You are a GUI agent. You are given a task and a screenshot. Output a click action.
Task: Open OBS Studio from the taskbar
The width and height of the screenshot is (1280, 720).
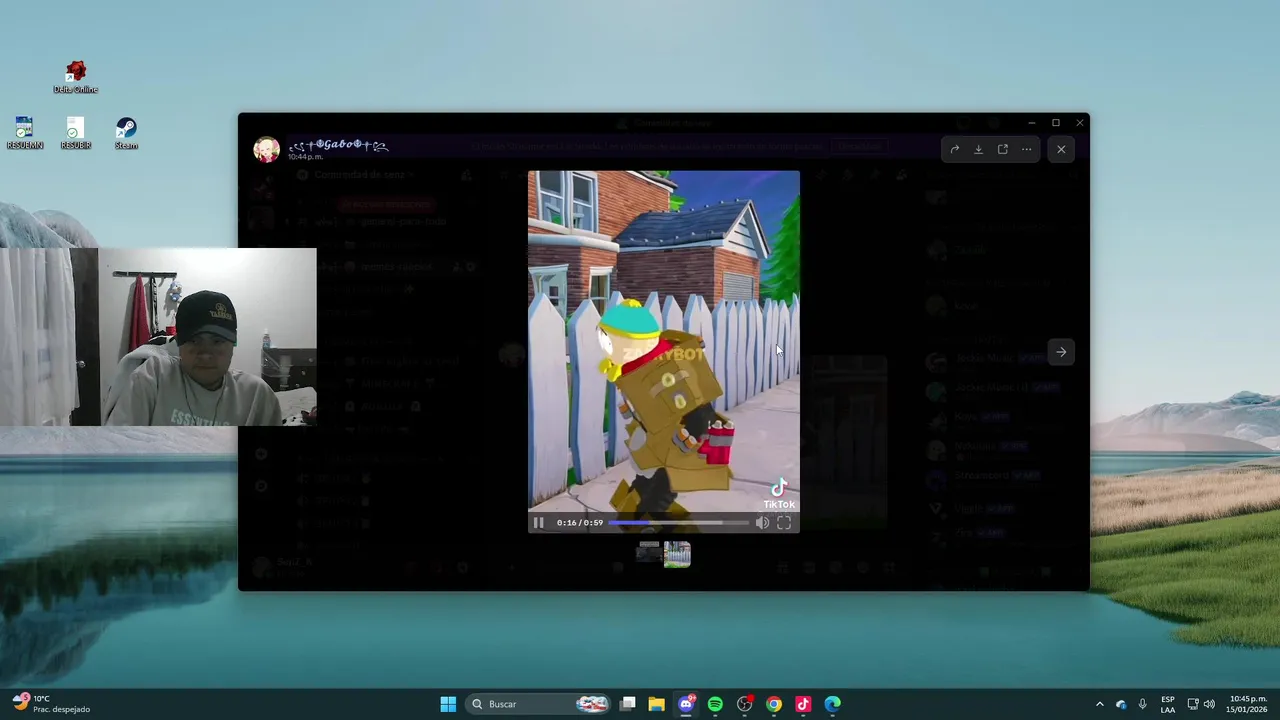pos(744,704)
